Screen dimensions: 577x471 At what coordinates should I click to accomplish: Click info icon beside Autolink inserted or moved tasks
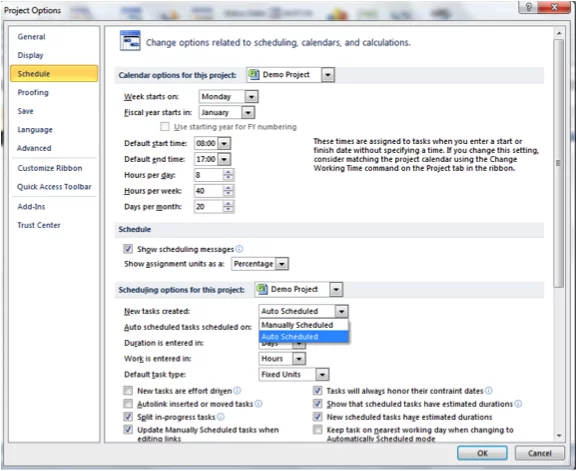(258, 404)
